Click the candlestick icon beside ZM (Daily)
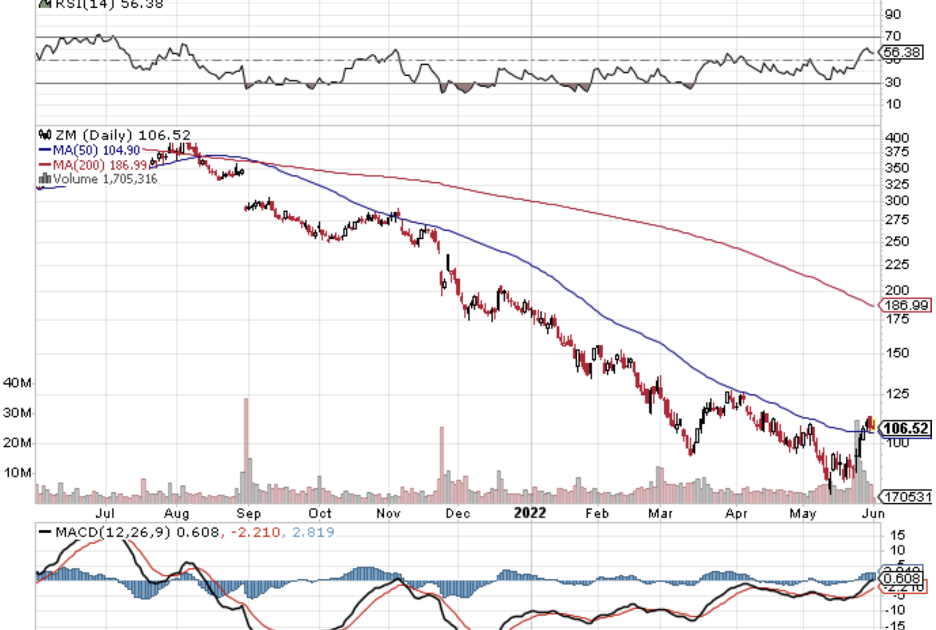The height and width of the screenshot is (630, 936). click(43, 135)
